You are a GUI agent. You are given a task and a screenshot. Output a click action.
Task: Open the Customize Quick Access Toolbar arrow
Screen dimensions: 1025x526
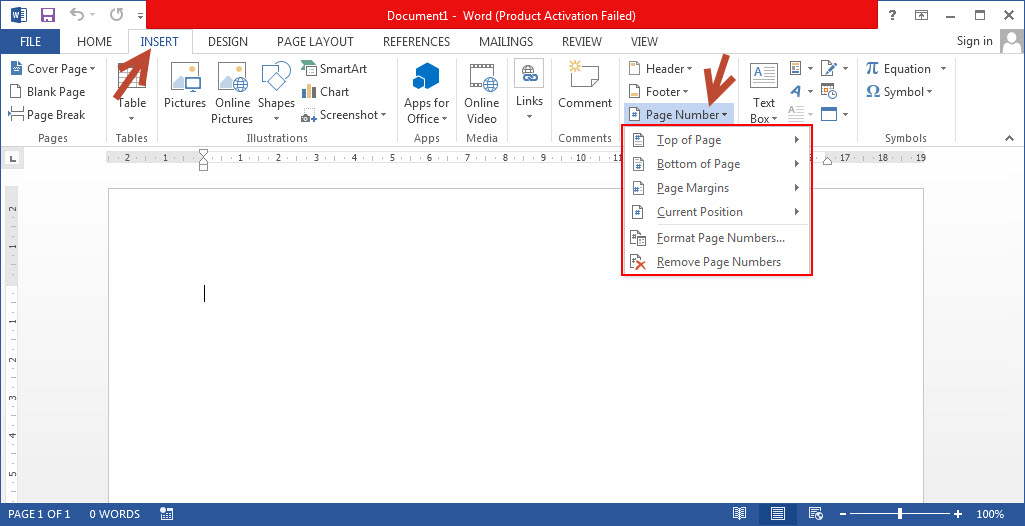click(141, 16)
